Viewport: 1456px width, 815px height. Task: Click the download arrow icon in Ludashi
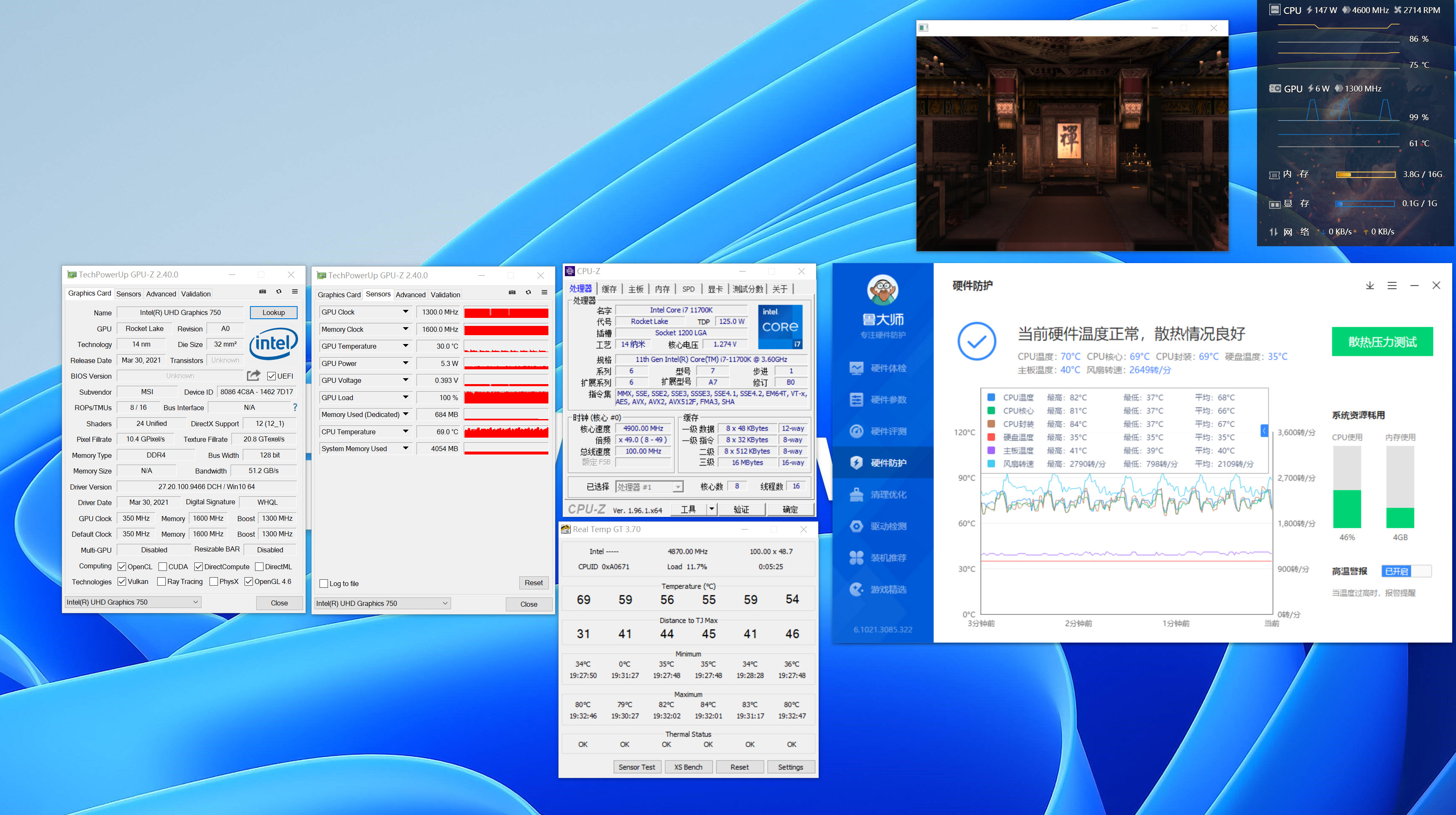click(x=1370, y=285)
